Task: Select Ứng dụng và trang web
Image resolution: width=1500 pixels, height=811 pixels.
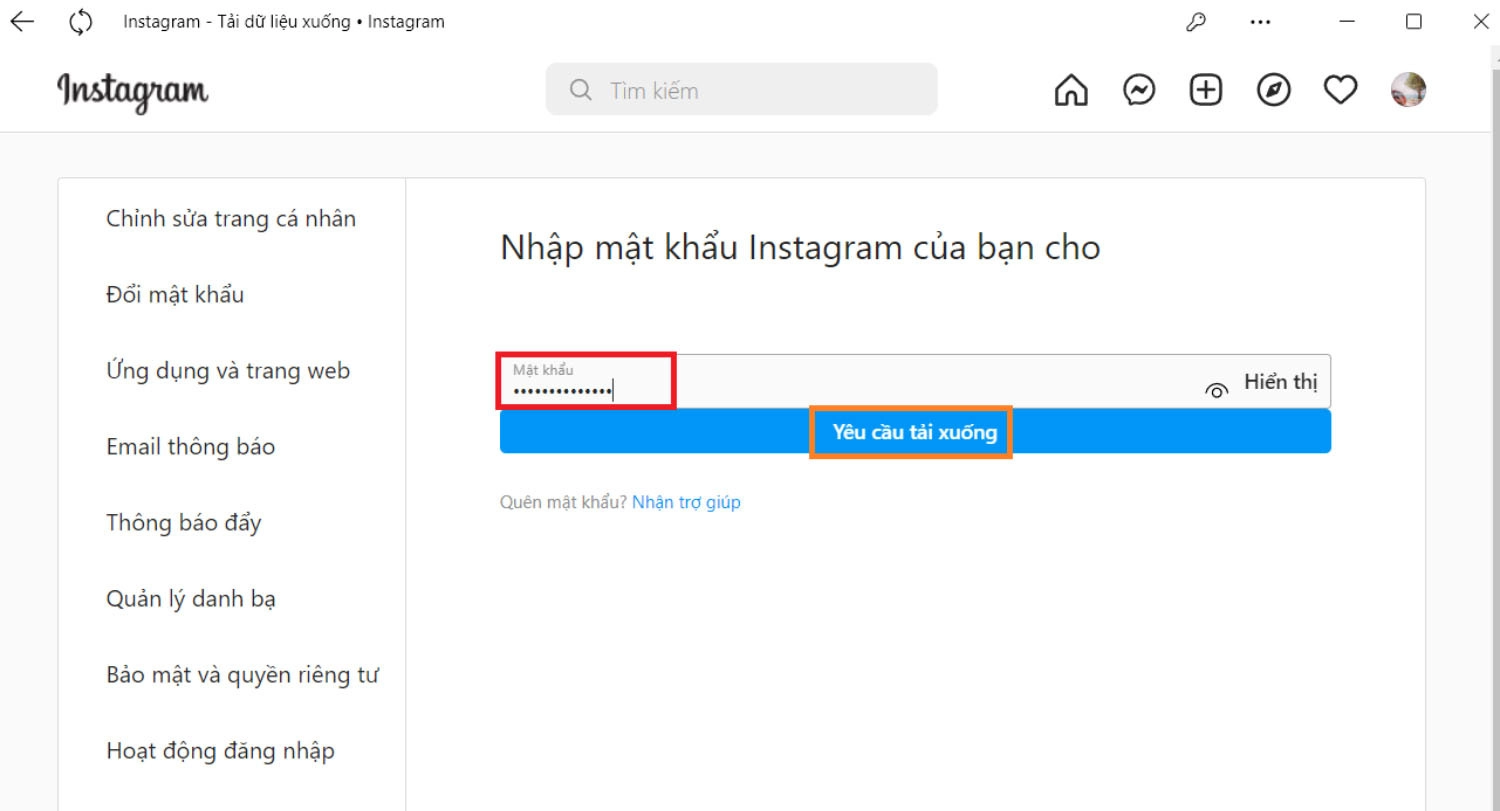Action: 228,371
